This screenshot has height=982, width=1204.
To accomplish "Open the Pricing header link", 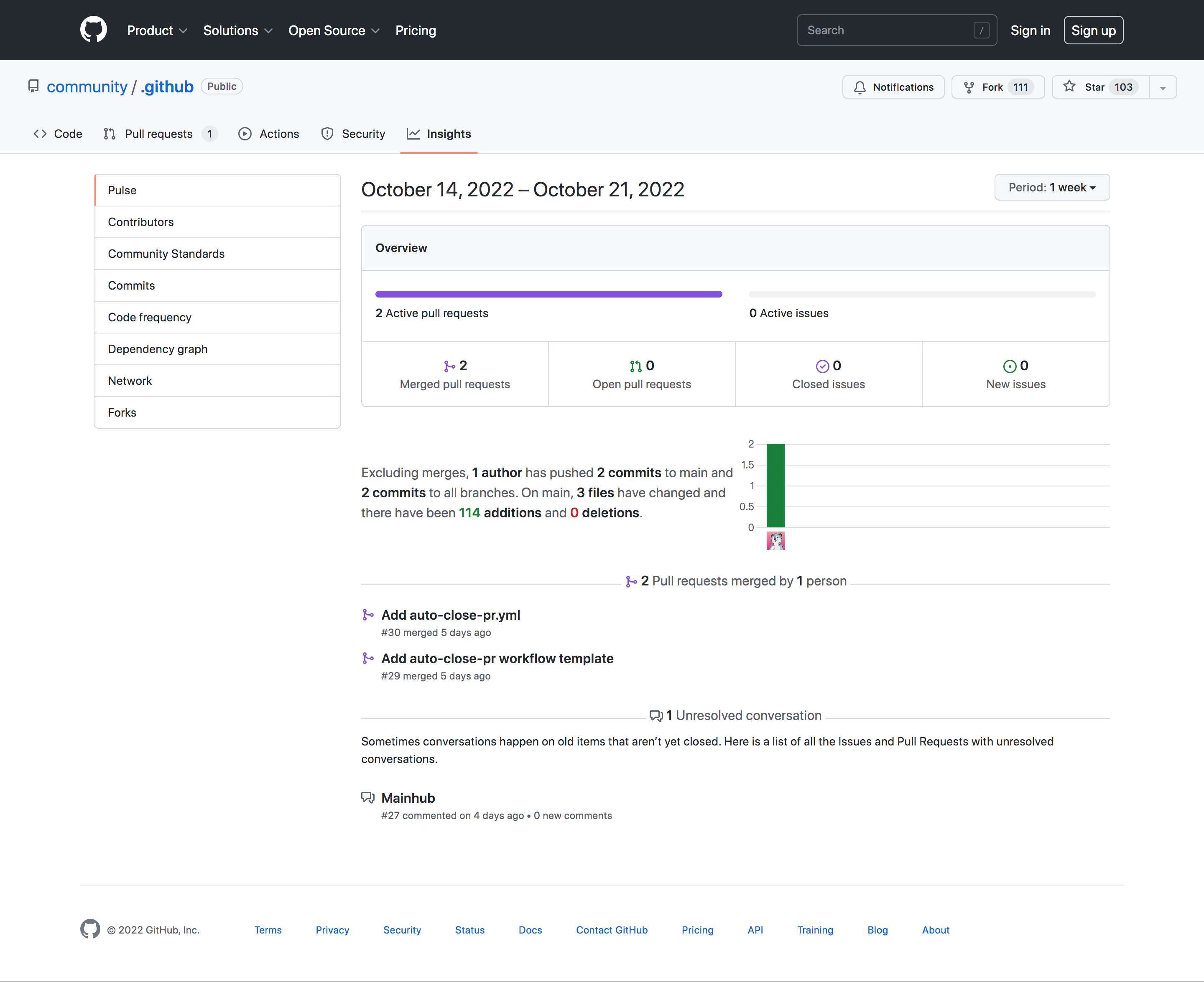I will 416,31.
